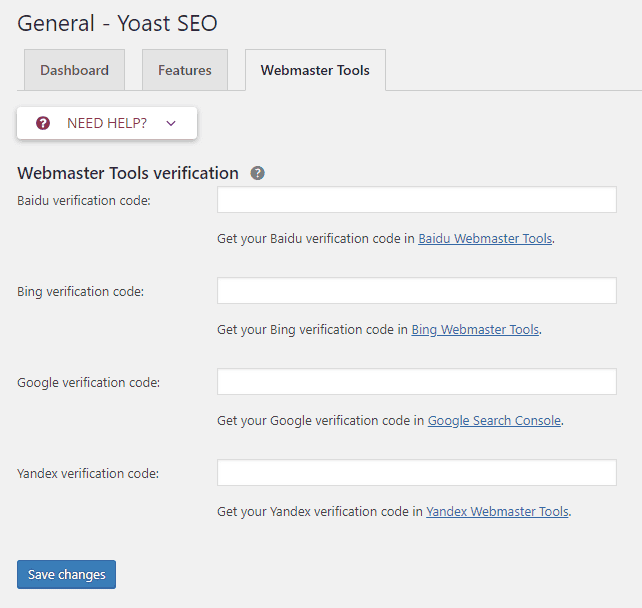Click the question mark icon in Need Help button
642x608 pixels.
(43, 123)
